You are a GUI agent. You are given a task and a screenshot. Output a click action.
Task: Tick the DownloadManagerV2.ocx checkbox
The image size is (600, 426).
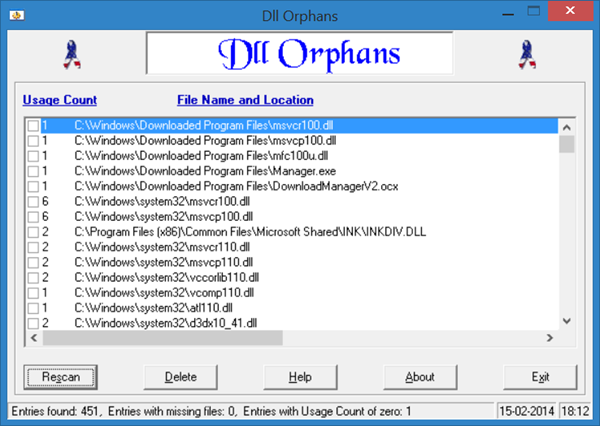coord(33,186)
